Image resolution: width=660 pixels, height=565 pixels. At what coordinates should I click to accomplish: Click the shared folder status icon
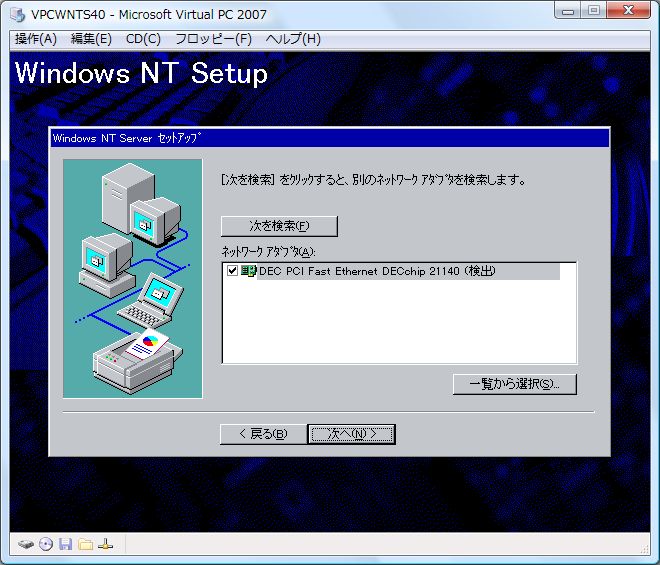tap(85, 544)
